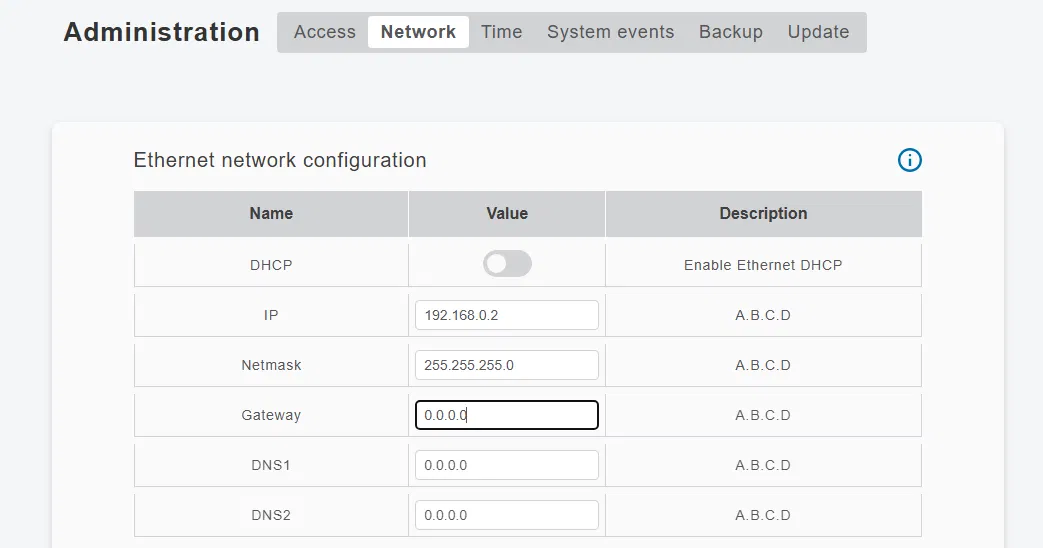Viewport: 1043px width, 548px height.
Task: Click the Gateway row name label
Action: (x=271, y=415)
